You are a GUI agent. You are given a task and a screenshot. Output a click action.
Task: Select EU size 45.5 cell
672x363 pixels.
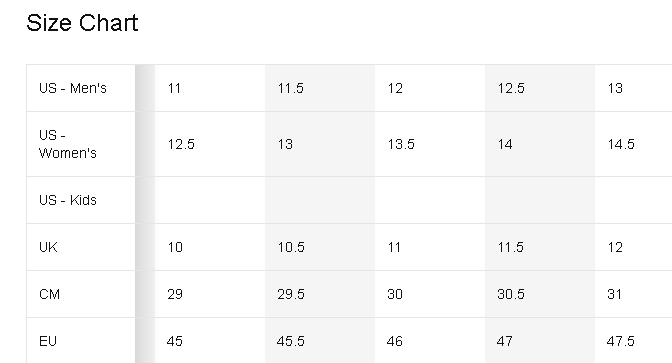[320, 341]
